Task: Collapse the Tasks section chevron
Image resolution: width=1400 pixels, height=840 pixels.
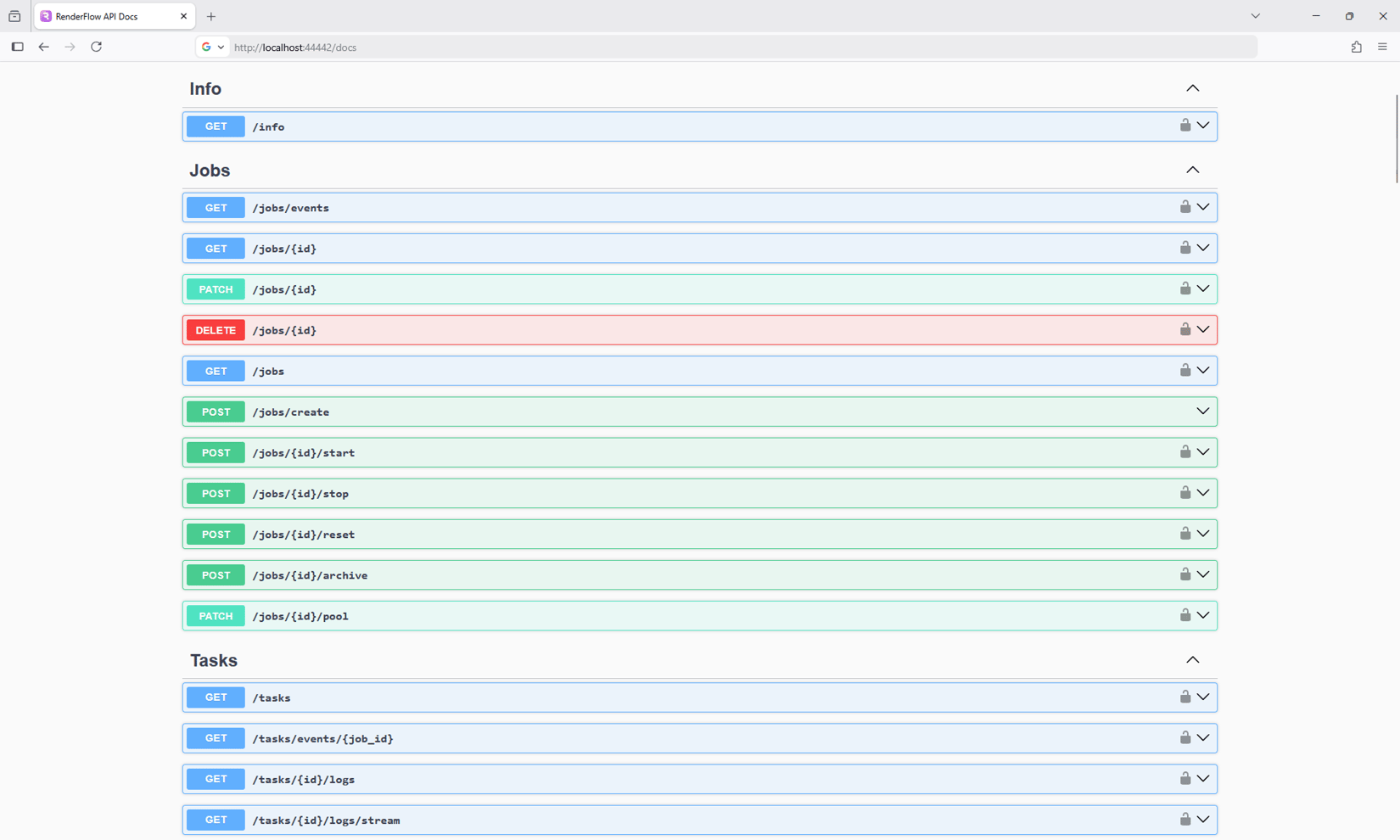Action: click(x=1192, y=660)
